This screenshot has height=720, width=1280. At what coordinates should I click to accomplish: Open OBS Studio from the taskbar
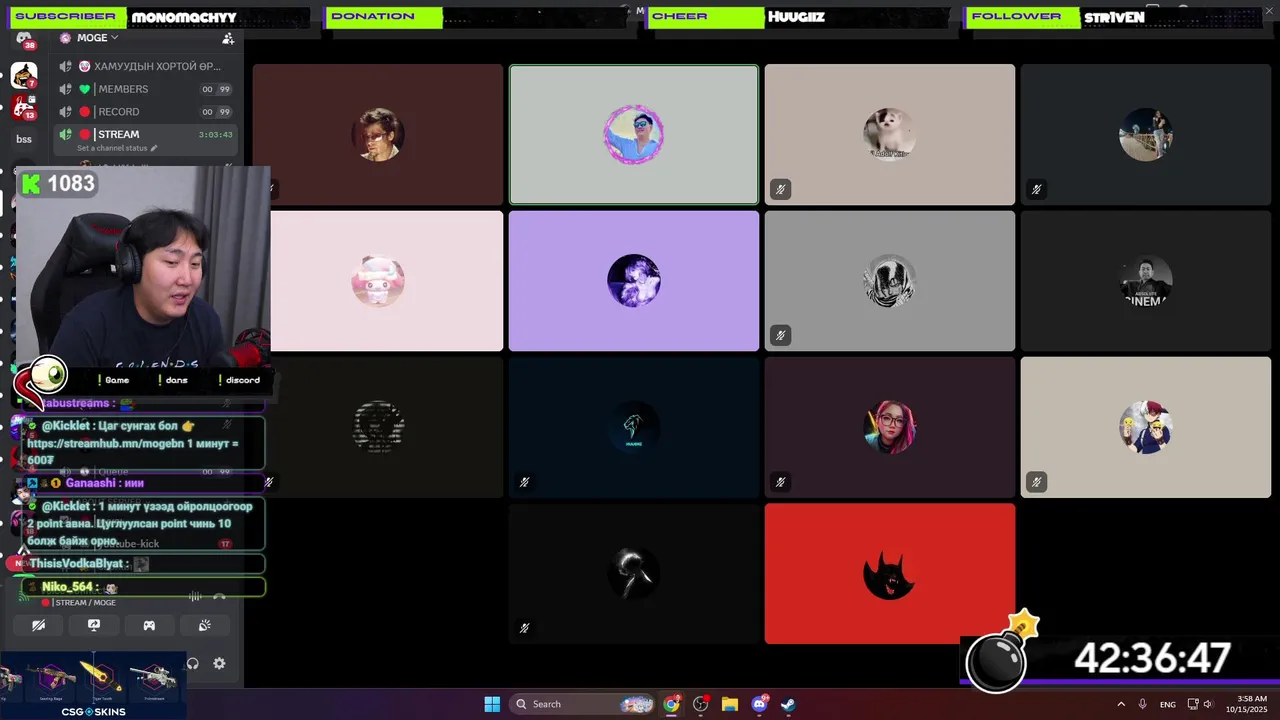(701, 704)
